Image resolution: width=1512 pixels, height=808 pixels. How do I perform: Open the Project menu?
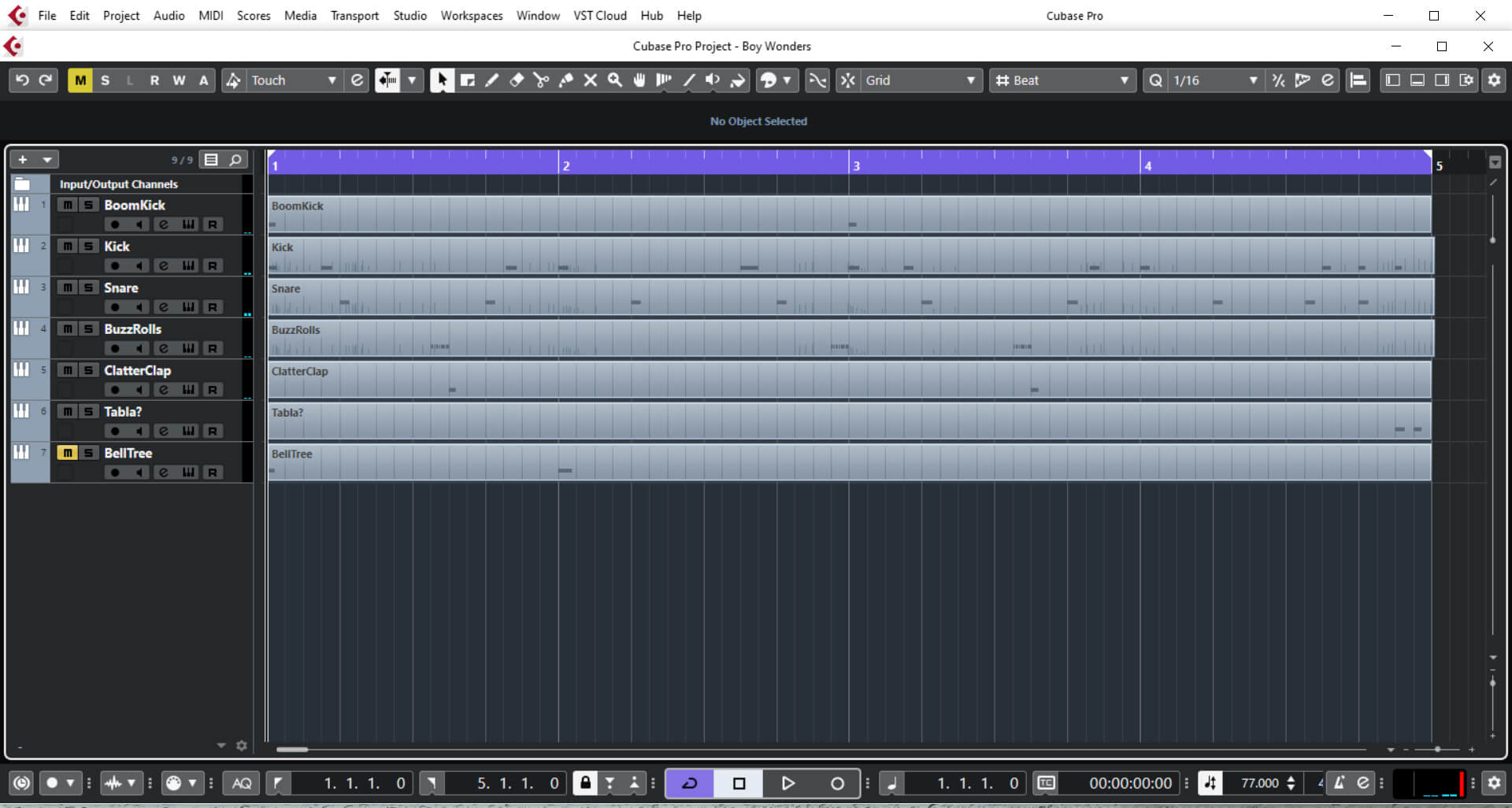(121, 16)
